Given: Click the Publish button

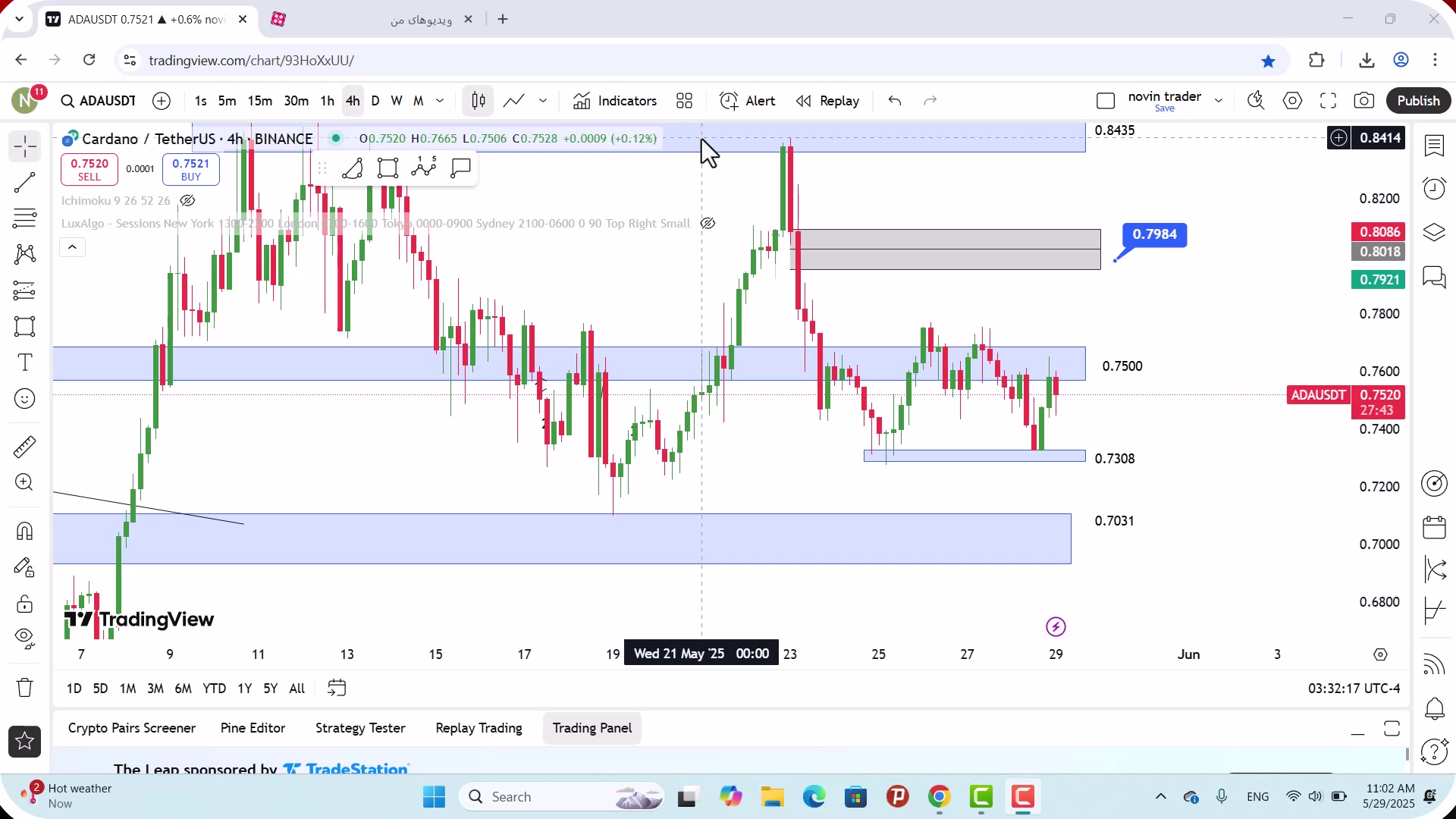Looking at the screenshot, I should click(1418, 101).
